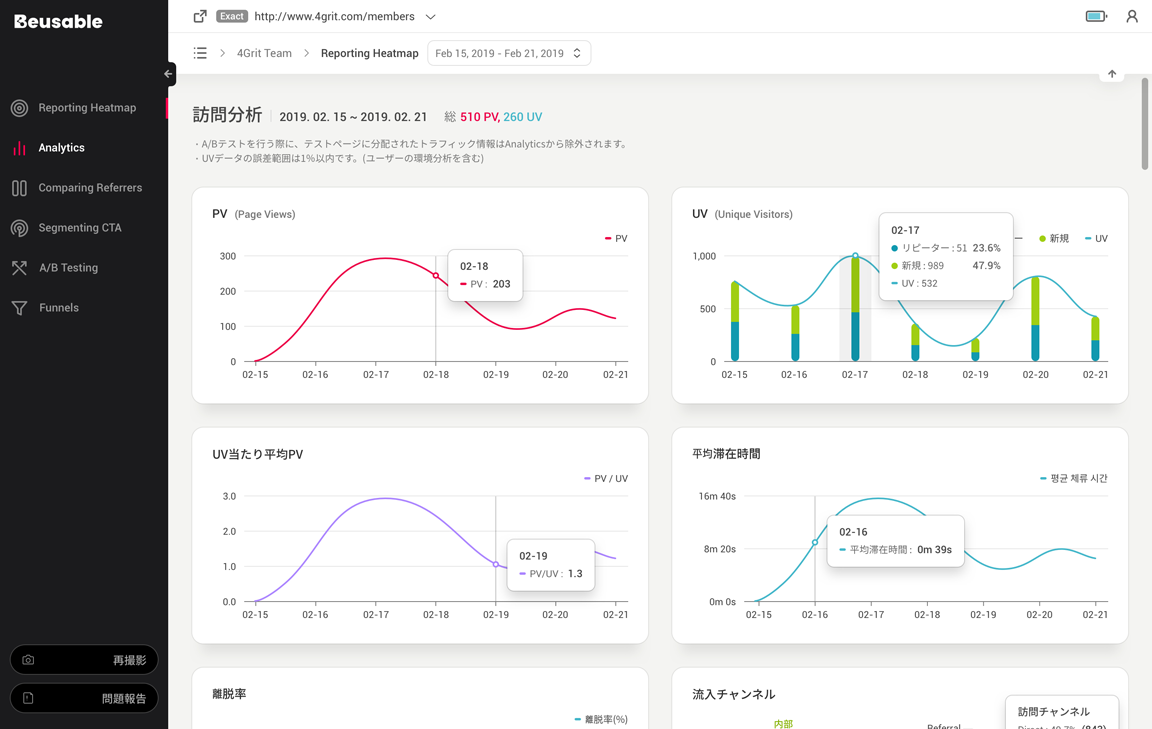Click the 02-16 point on 平均滞在時間 chart
Image resolution: width=1152 pixels, height=729 pixels.
point(815,542)
